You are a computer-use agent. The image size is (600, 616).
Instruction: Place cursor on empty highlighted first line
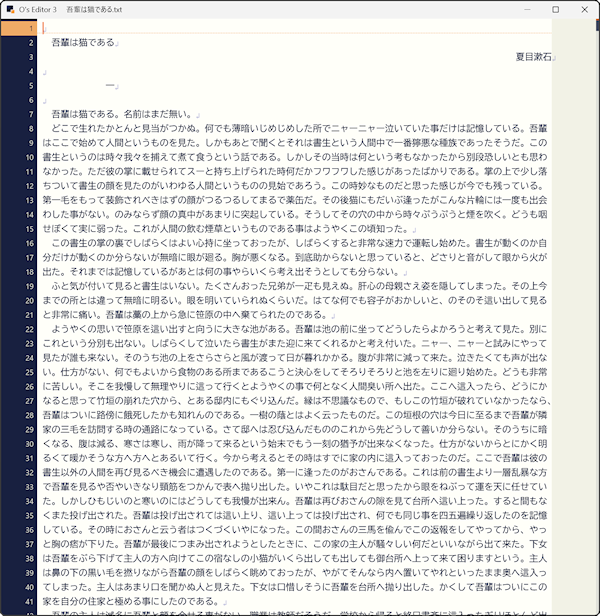pyautogui.click(x=300, y=28)
